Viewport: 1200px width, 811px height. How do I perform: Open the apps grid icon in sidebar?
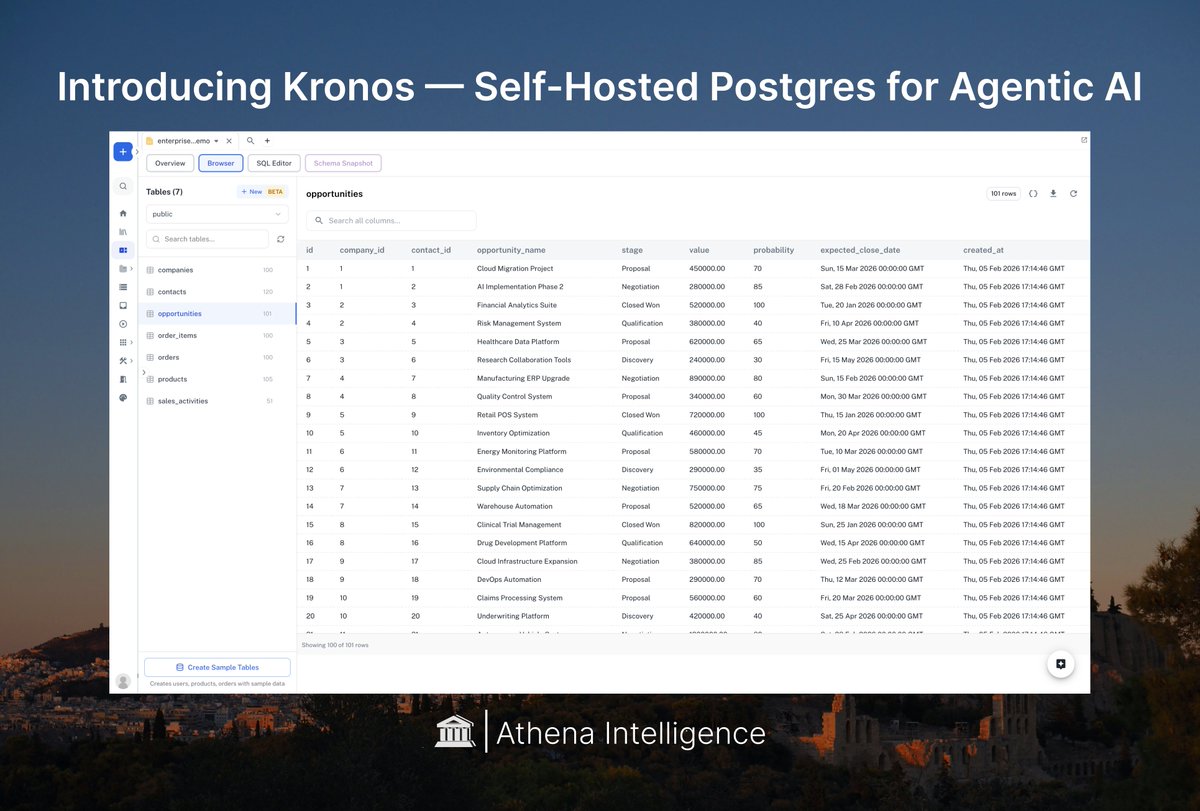pyautogui.click(x=122, y=342)
